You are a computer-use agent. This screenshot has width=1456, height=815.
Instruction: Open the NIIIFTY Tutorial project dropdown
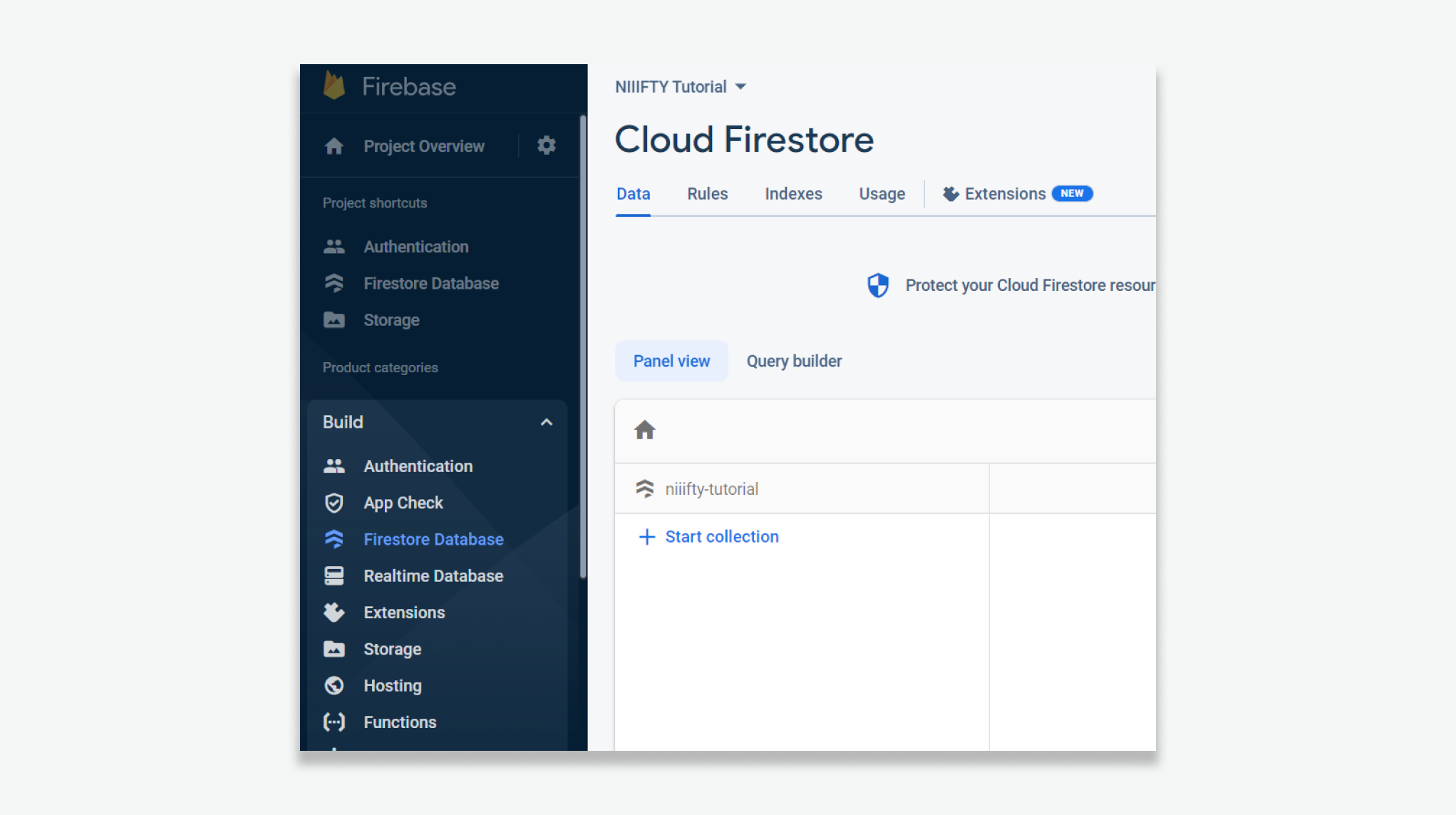point(681,87)
